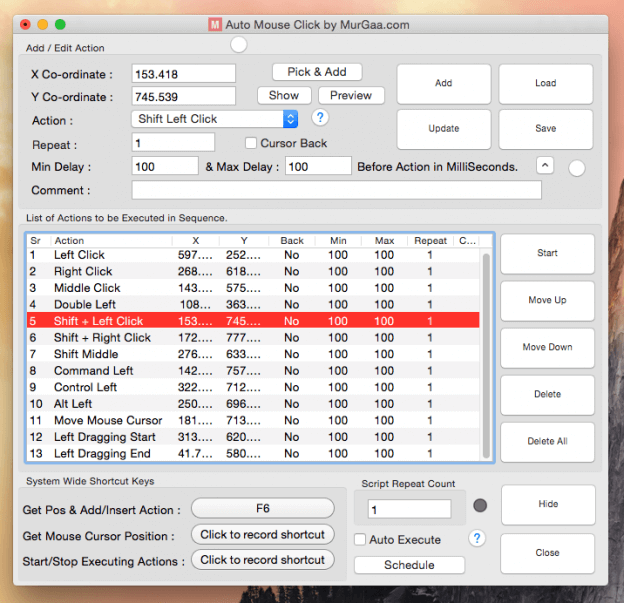The height and width of the screenshot is (603, 624).
Task: Click the Load button
Action: 546,83
